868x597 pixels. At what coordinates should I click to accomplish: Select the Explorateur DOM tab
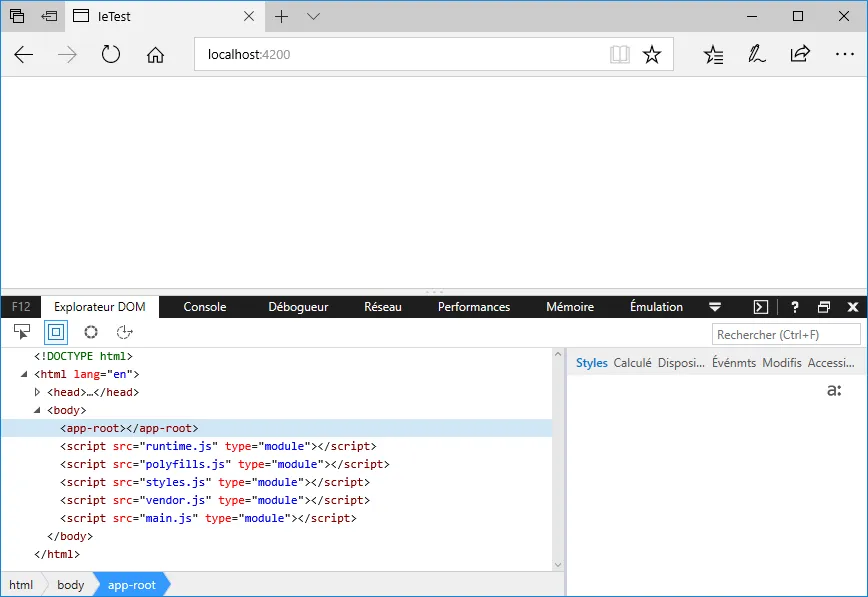click(x=100, y=307)
